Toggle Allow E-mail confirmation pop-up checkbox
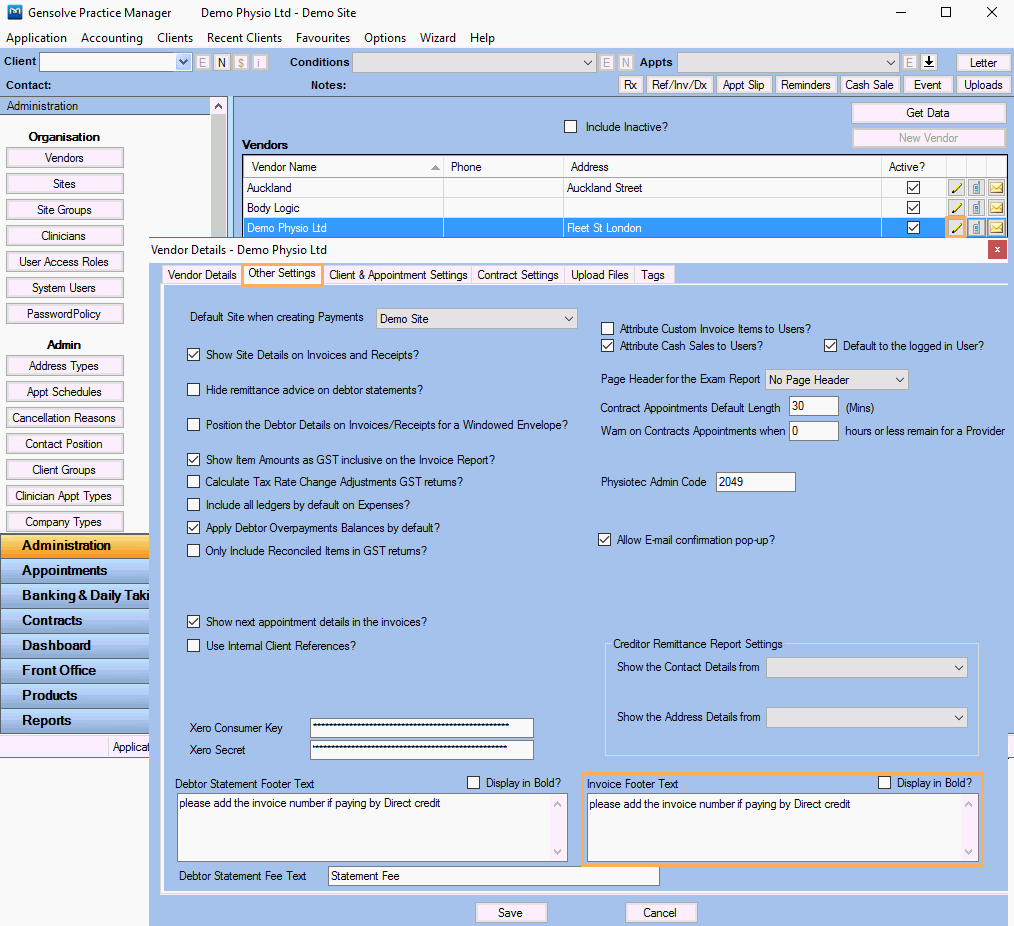This screenshot has height=926, width=1014. [605, 540]
